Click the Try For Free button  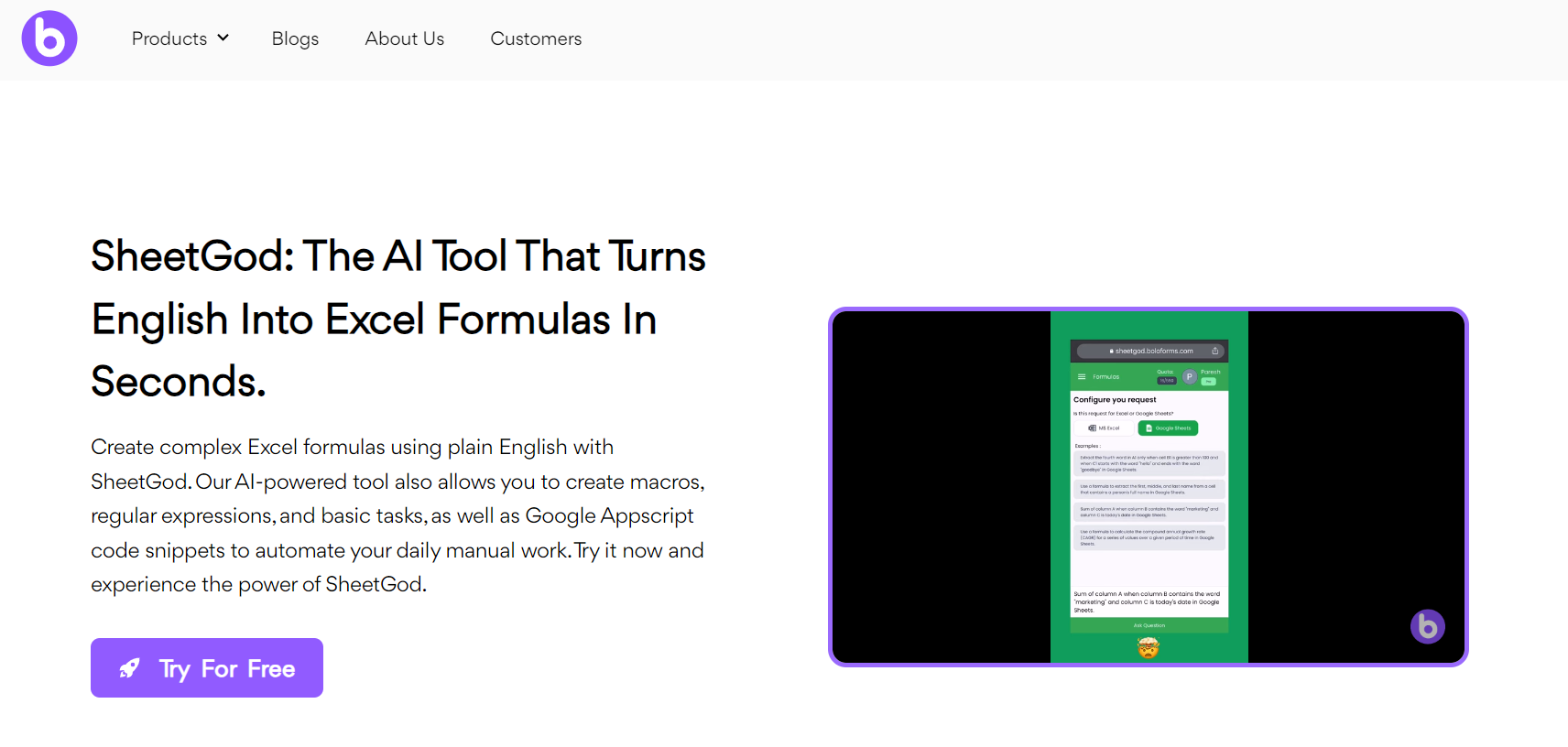pyautogui.click(x=207, y=667)
